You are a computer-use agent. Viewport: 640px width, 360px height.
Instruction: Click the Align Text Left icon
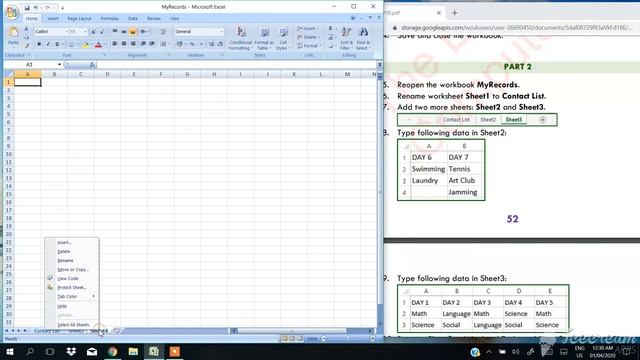(115, 44)
